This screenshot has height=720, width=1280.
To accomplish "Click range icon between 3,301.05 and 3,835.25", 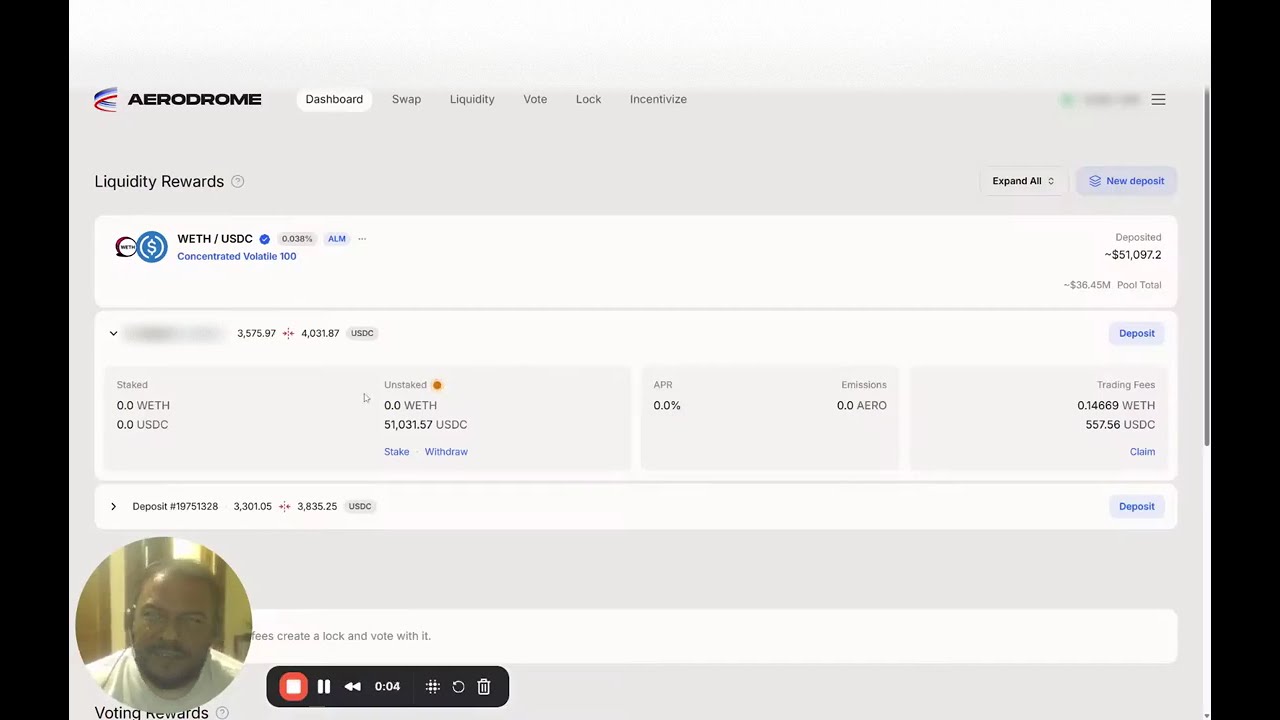I will click(284, 506).
